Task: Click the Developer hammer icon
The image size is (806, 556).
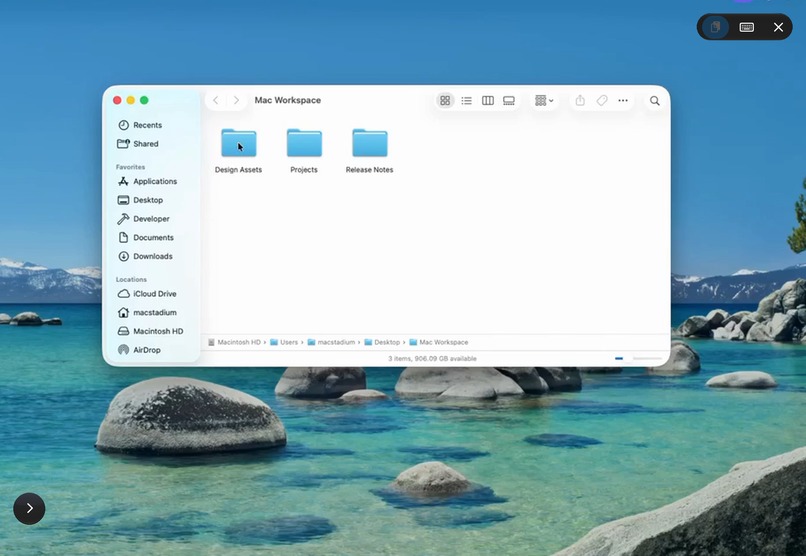Action: point(123,219)
